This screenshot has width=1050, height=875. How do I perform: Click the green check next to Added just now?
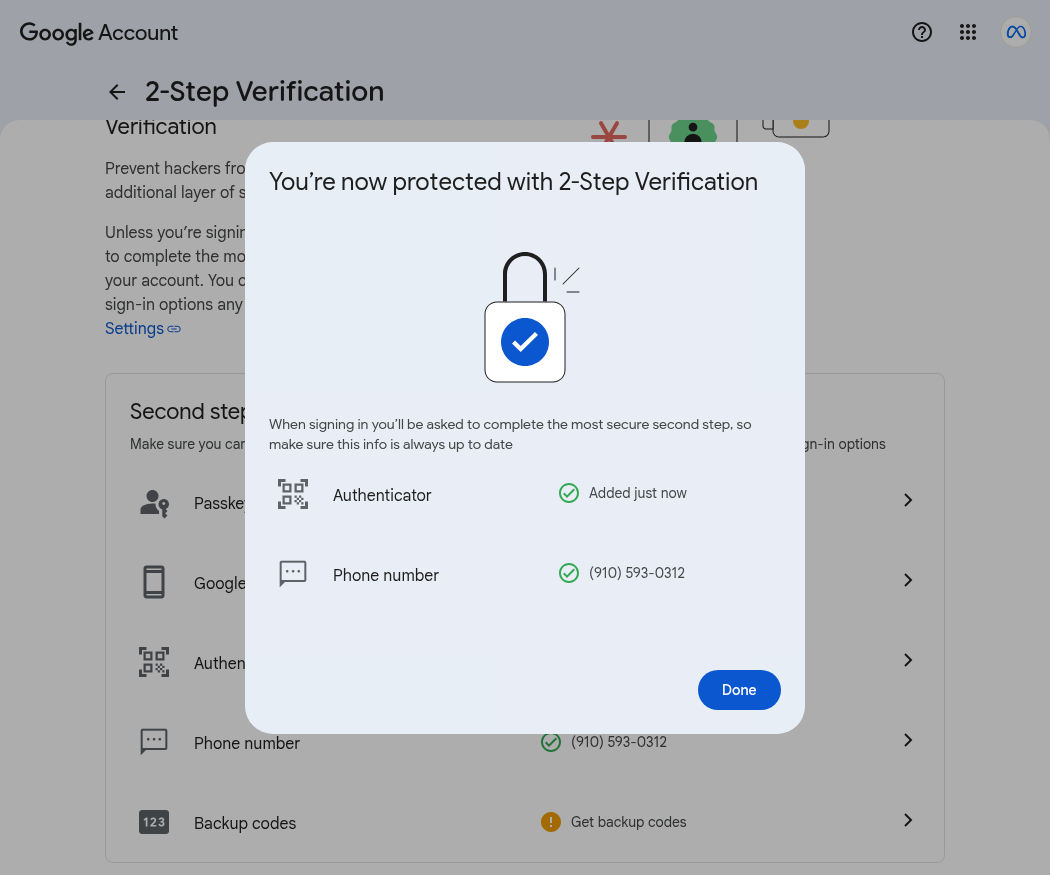tap(569, 493)
